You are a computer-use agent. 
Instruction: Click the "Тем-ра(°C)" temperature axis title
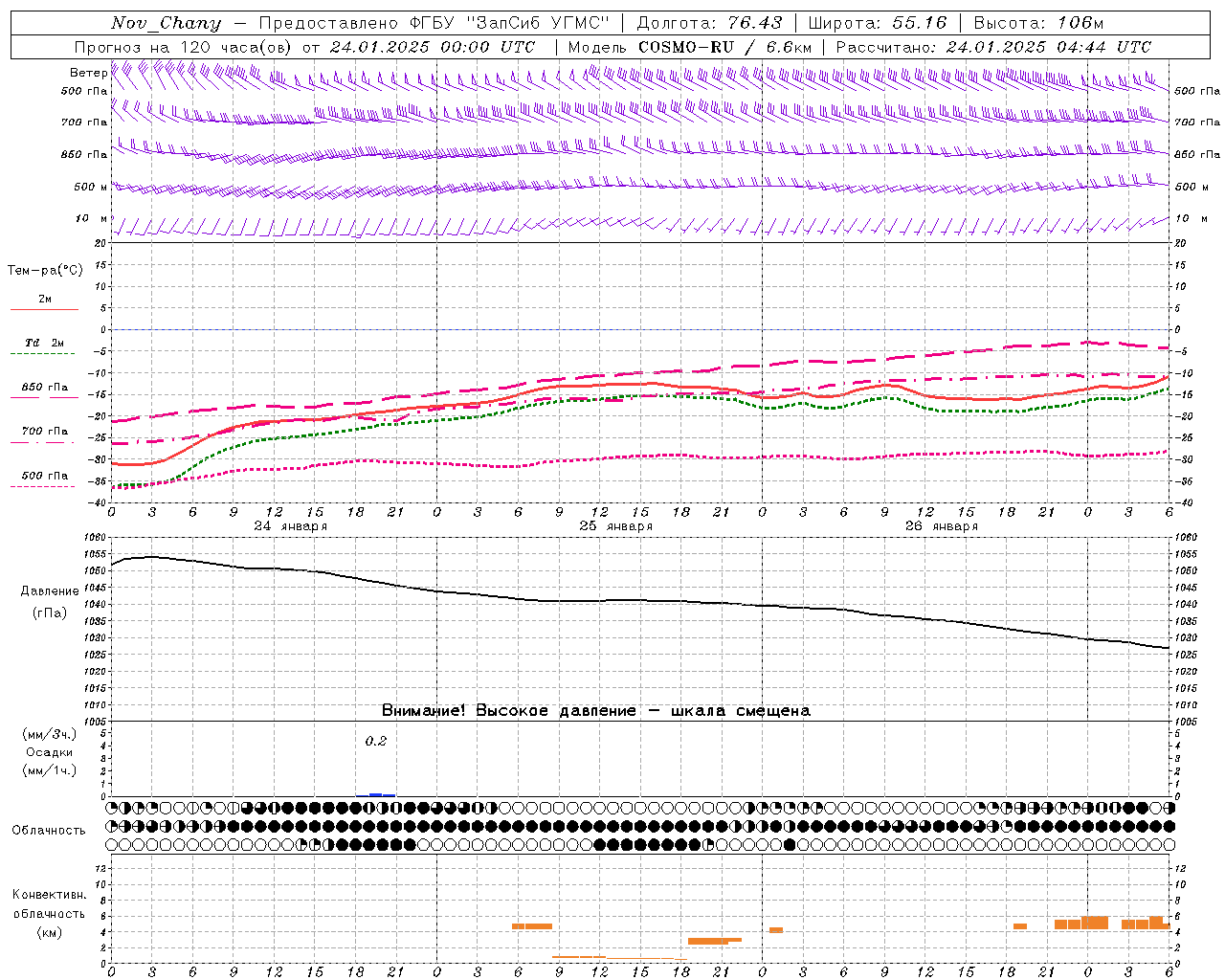pyautogui.click(x=45, y=271)
